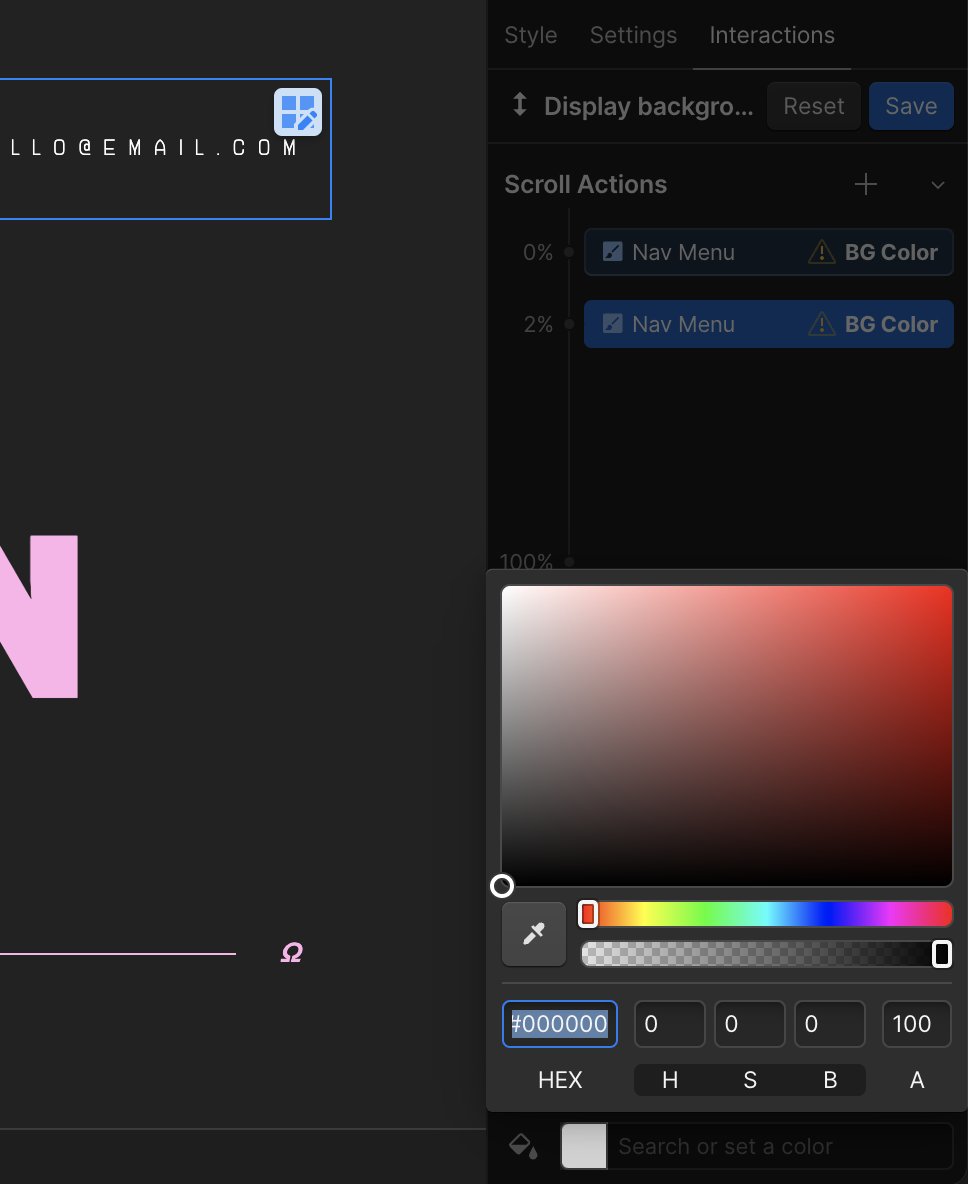Click the warning icon on the 0% action
The height and width of the screenshot is (1184, 968).
821,252
